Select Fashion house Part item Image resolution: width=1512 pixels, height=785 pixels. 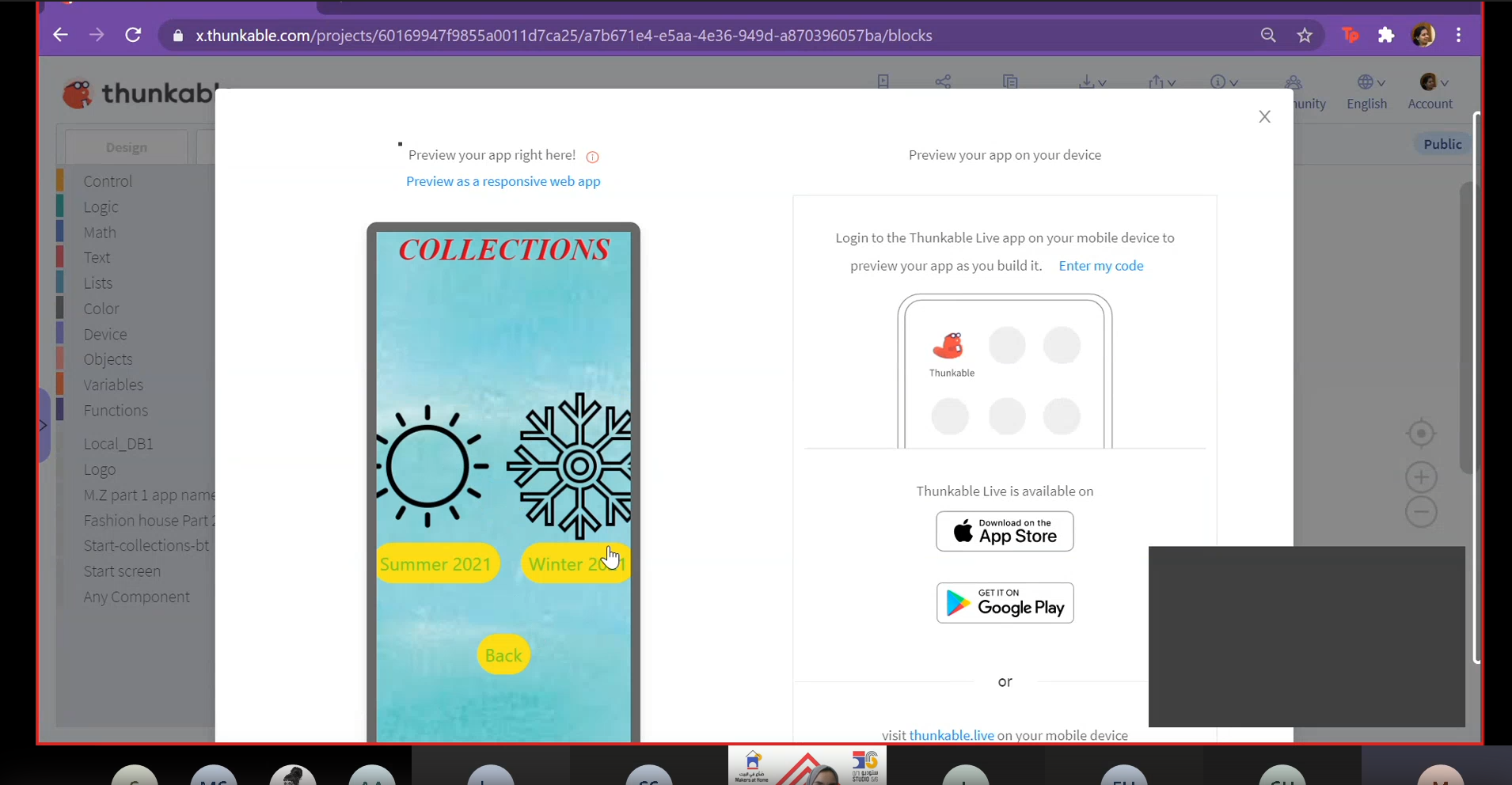149,521
